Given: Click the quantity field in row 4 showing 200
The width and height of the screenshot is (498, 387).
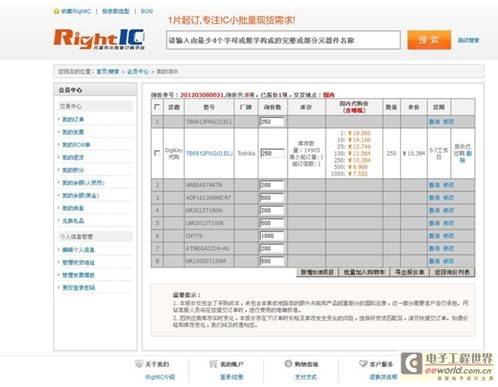Looking at the screenshot, I should point(272,210).
